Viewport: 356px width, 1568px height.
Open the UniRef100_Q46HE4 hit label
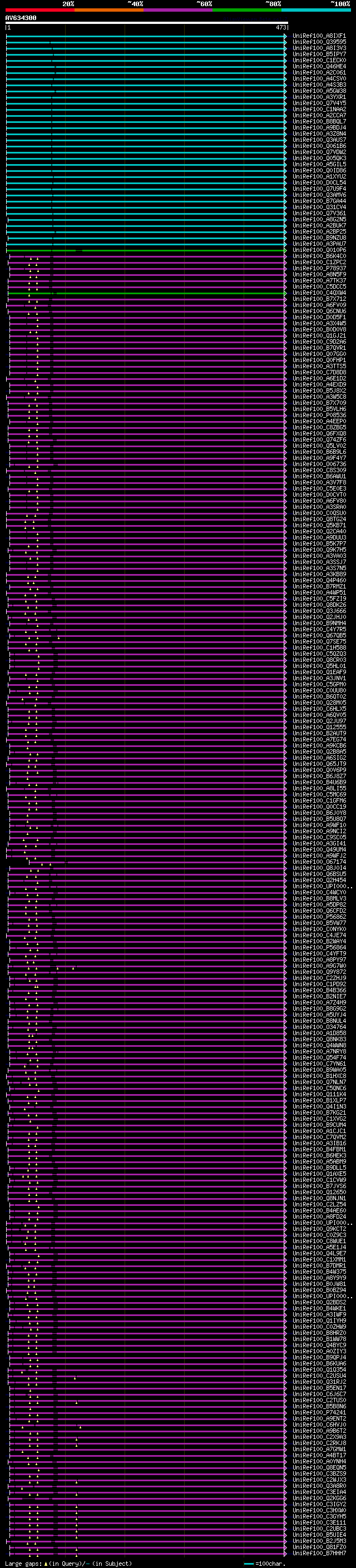point(319,66)
